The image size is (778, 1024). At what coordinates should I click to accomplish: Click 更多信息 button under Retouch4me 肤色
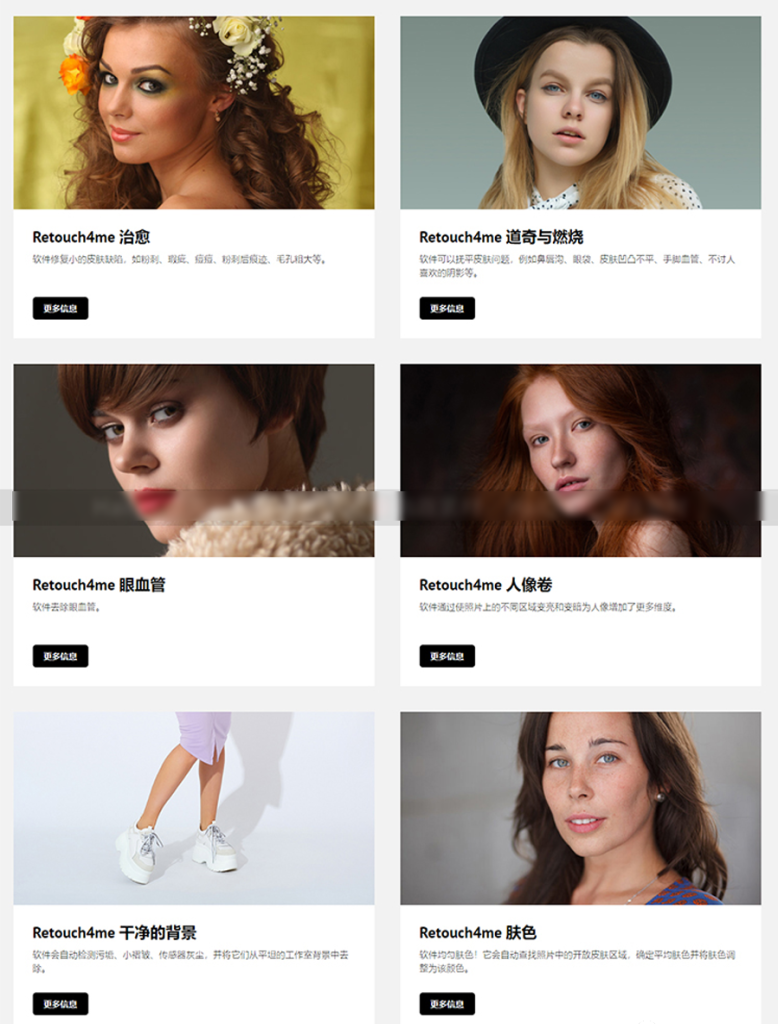[x=447, y=1004]
